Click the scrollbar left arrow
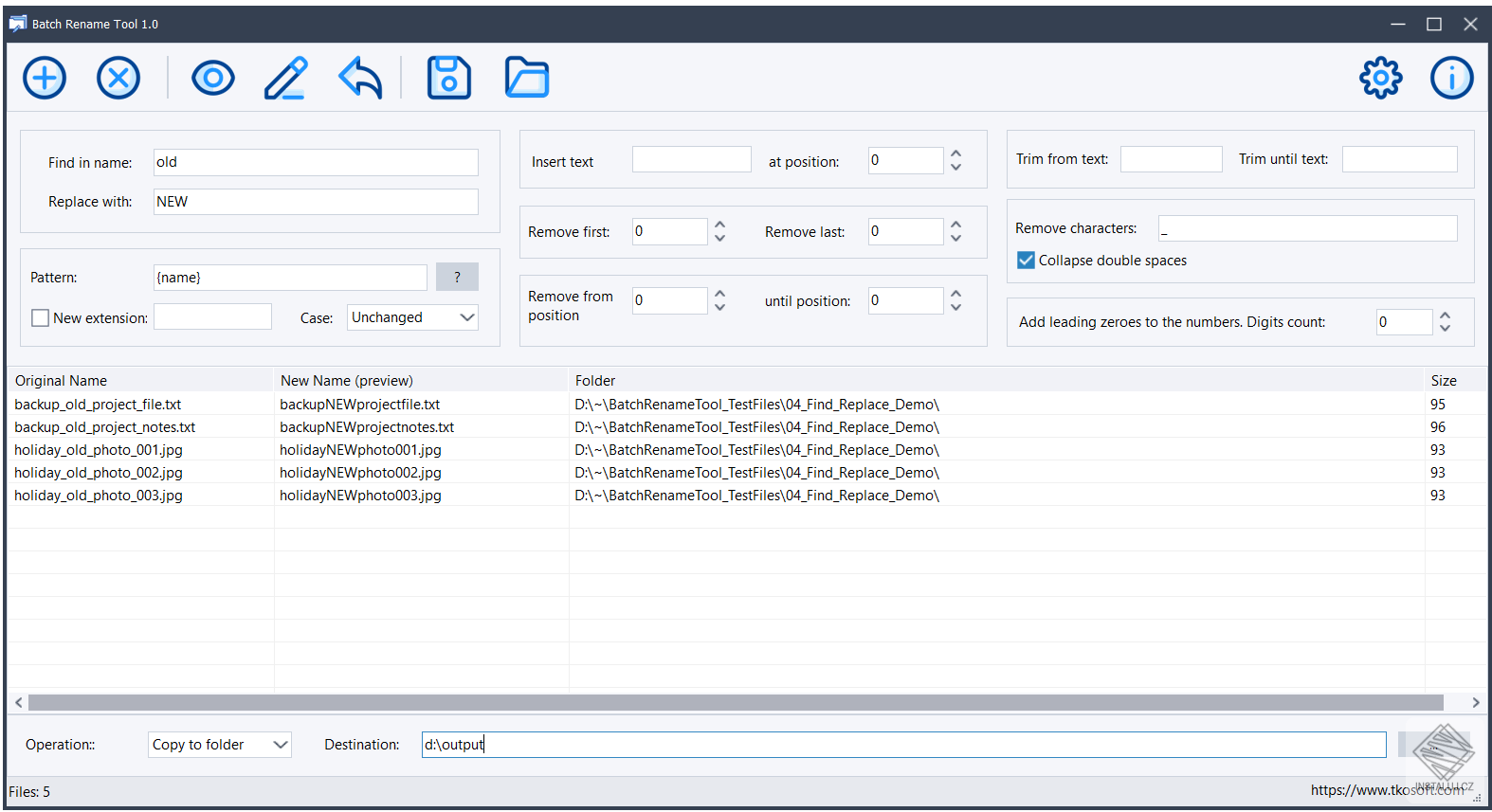The image size is (1492, 812). tap(19, 703)
